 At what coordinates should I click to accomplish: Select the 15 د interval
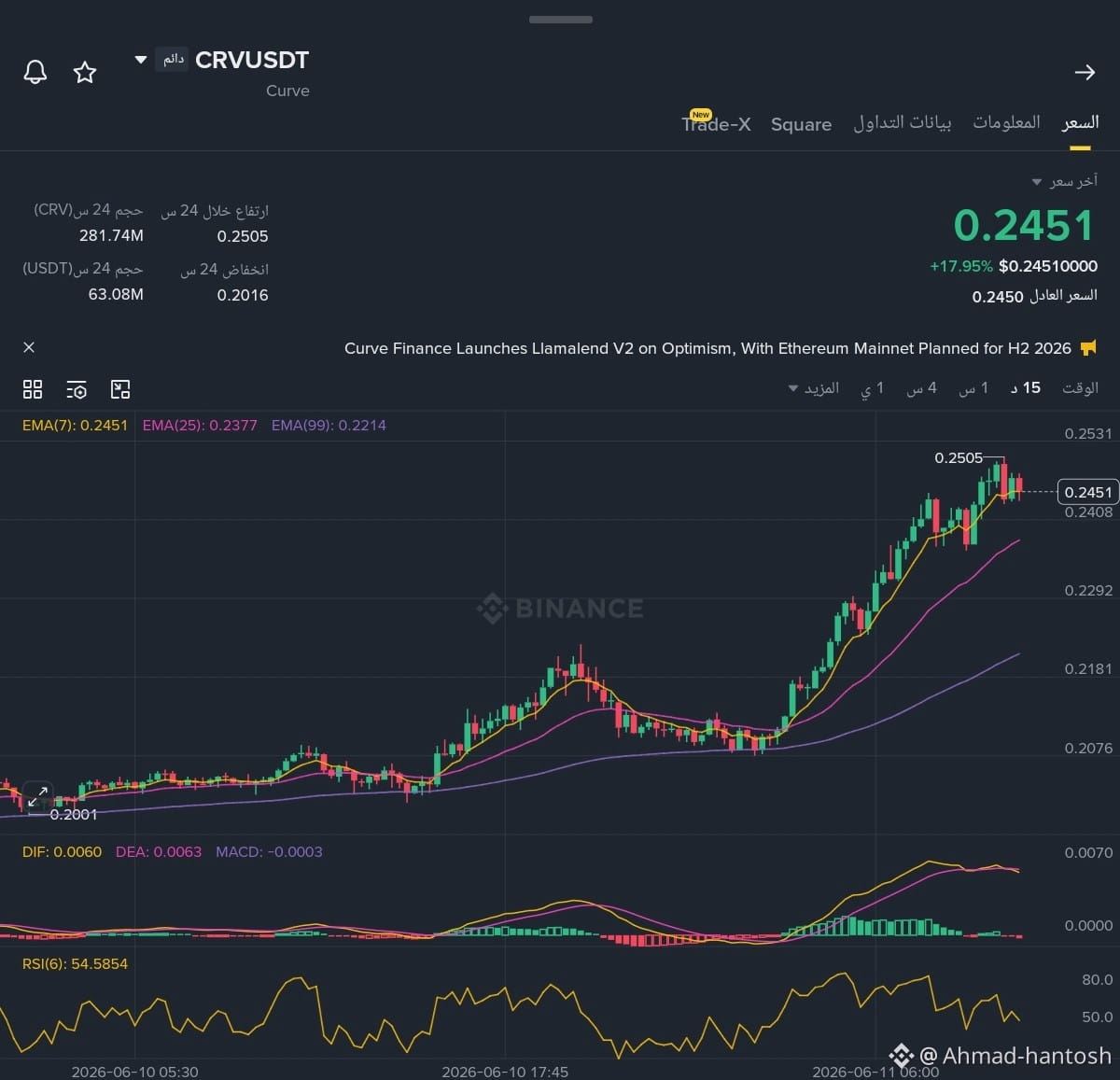[x=1026, y=388]
